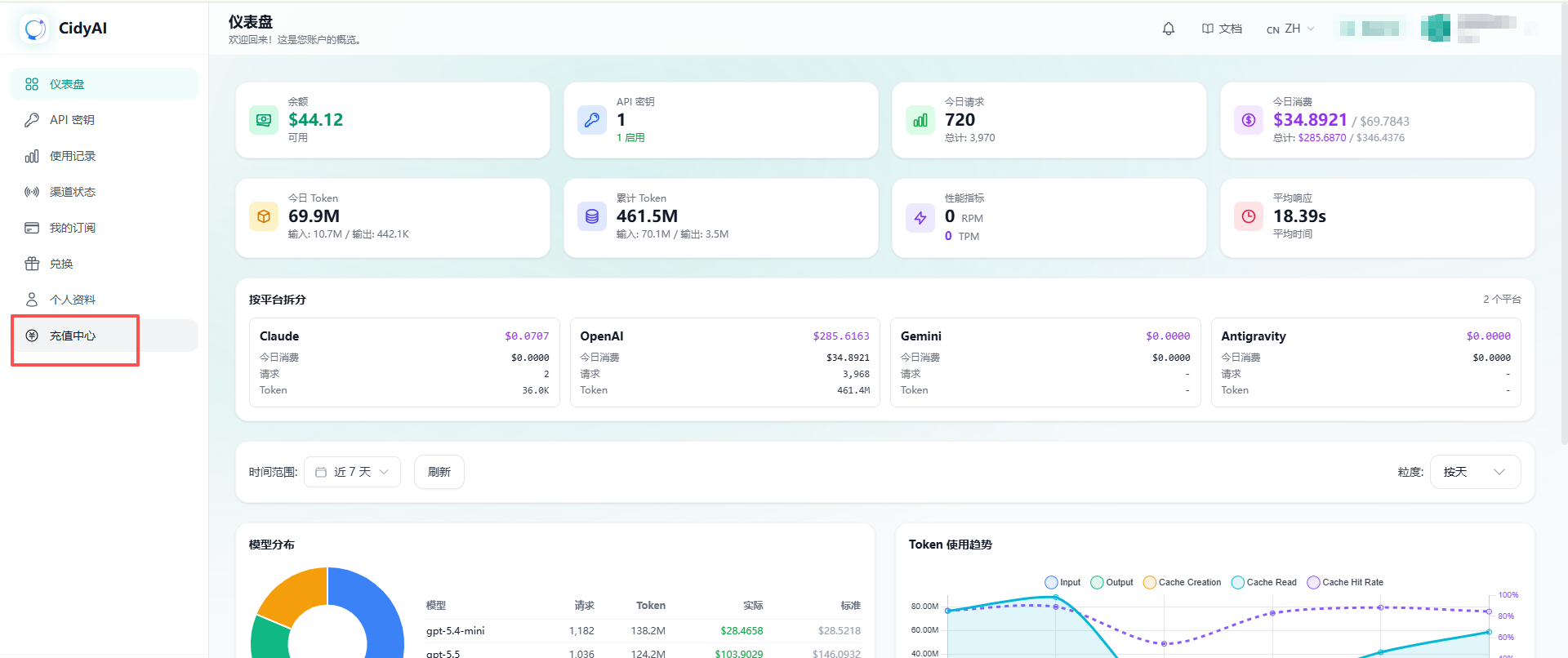Screen dimensions: 1568x658
Task: Click the gpt-5.4-mini model row name
Action: pyautogui.click(x=455, y=631)
